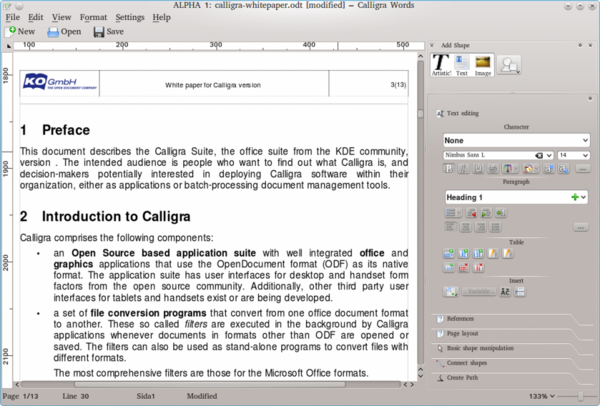Click the Save floppy disk icon
This screenshot has width=600, height=406.
99,32
